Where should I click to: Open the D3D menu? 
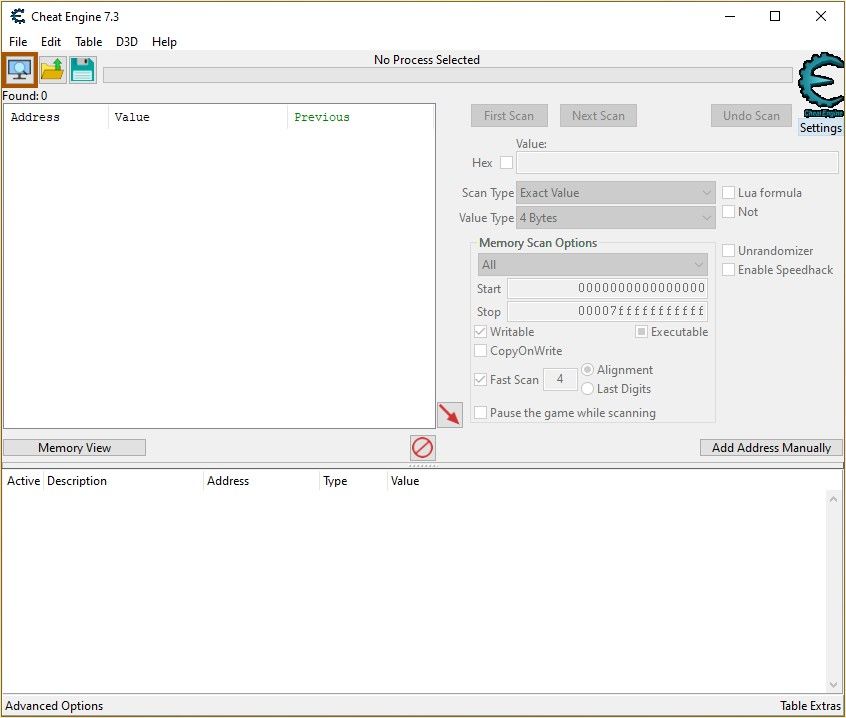(x=126, y=42)
